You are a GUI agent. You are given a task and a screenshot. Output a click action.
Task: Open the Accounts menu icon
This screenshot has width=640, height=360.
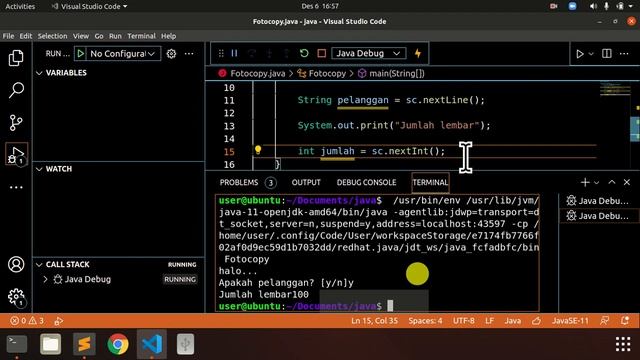16,264
